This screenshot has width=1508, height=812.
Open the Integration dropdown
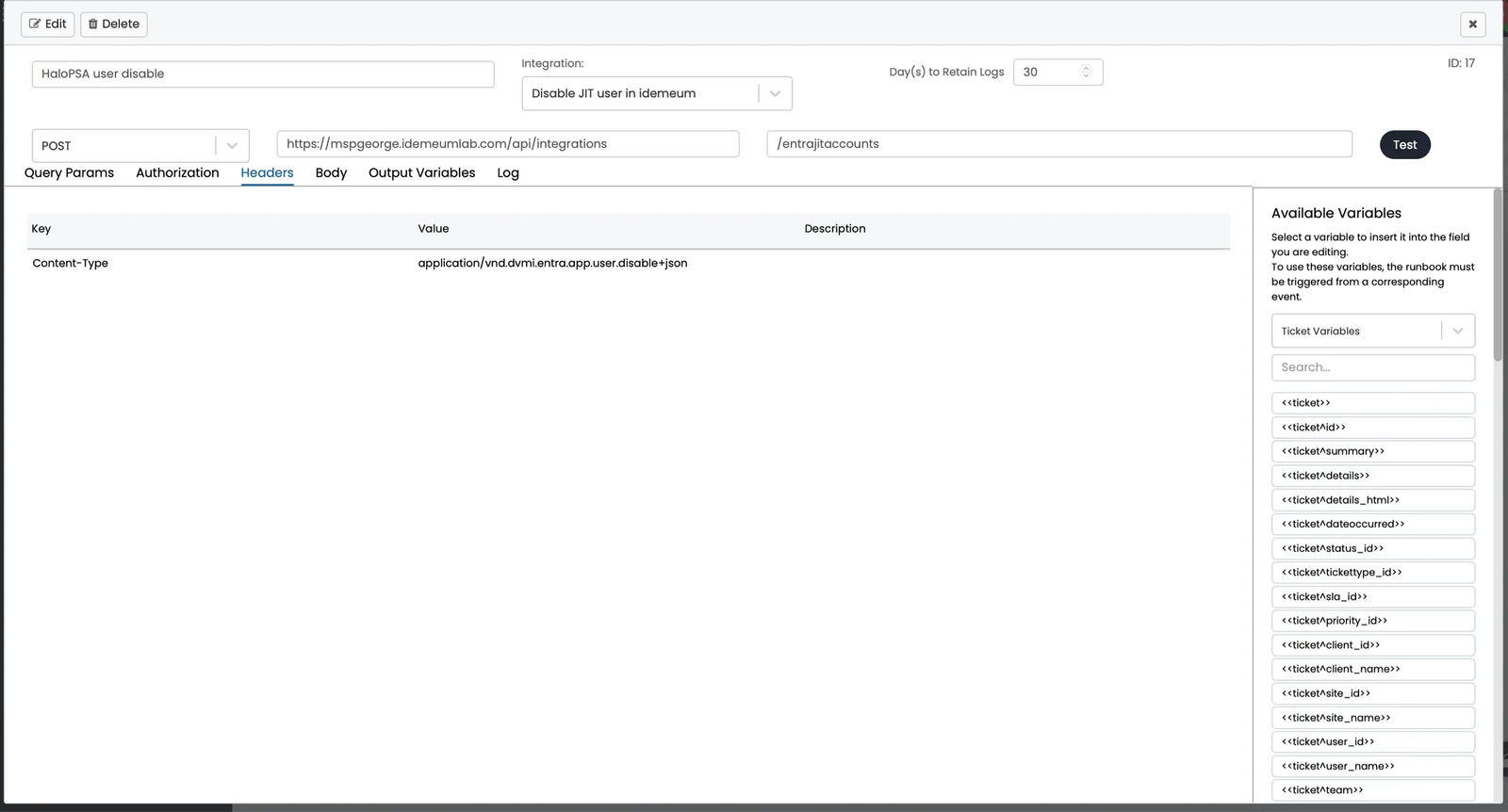pyautogui.click(x=657, y=93)
